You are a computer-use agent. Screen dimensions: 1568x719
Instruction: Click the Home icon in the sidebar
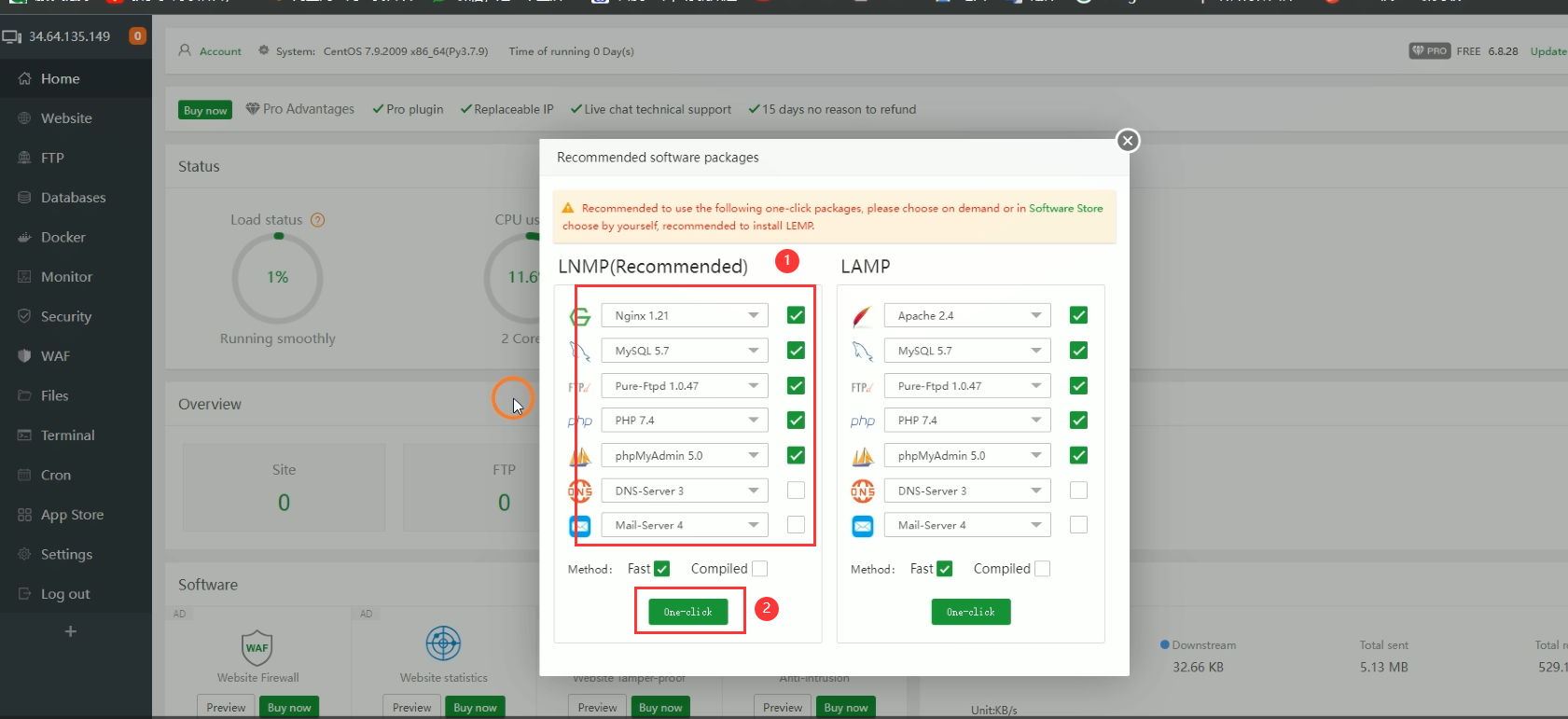[24, 79]
